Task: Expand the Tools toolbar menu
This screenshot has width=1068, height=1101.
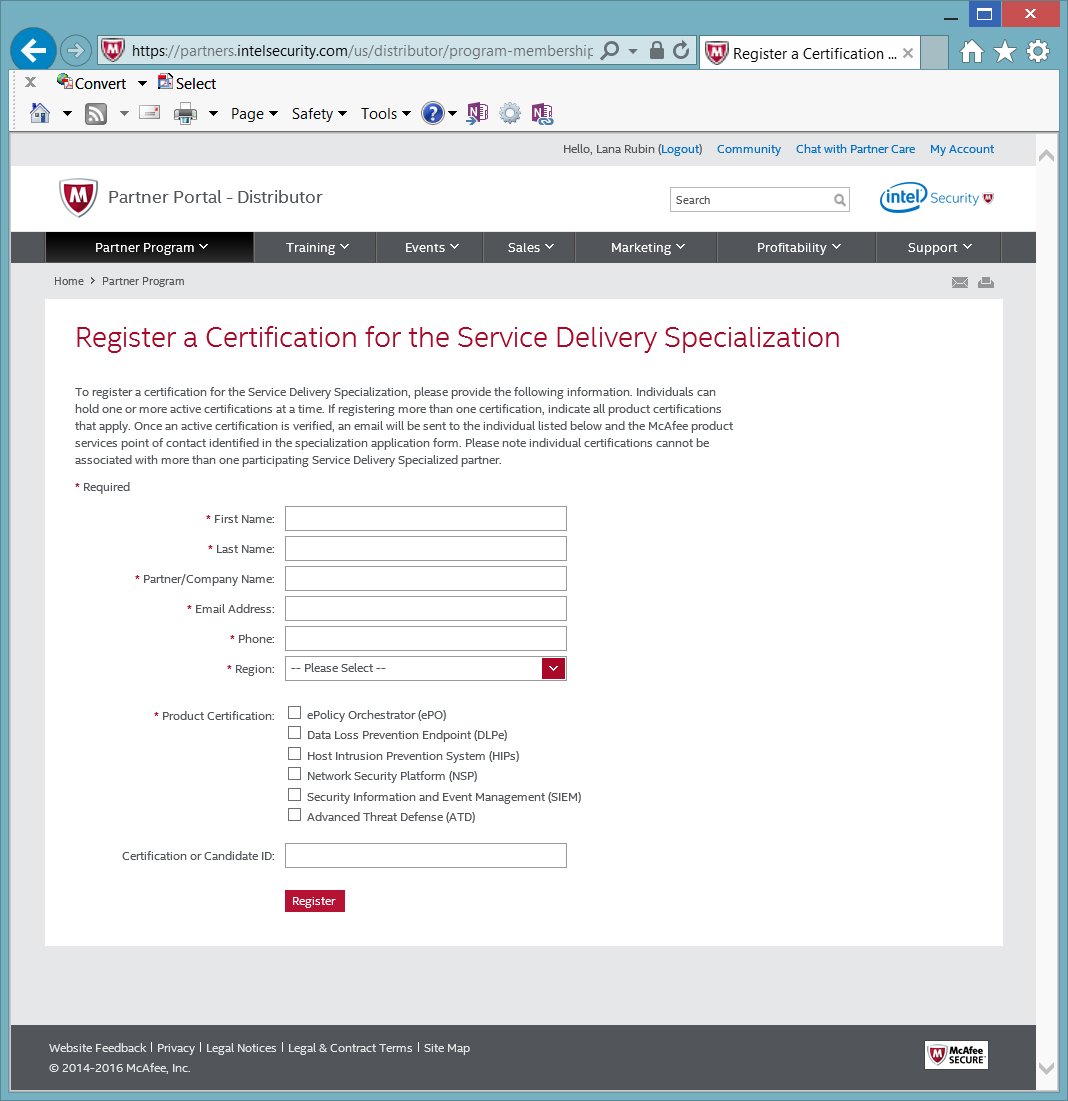Action: pos(385,114)
